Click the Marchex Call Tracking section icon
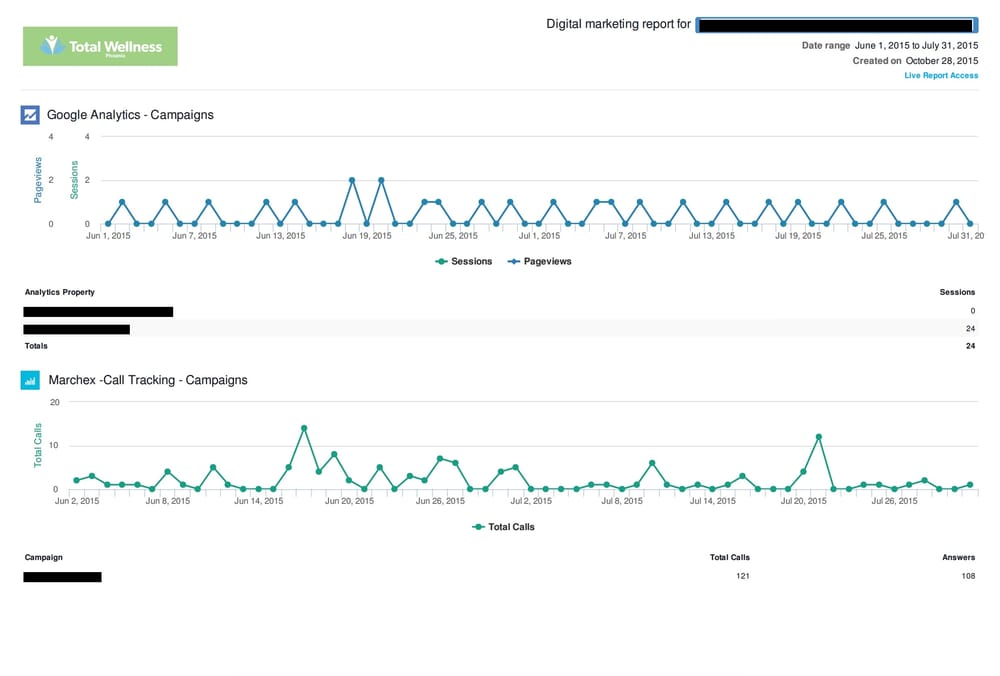 [x=30, y=380]
